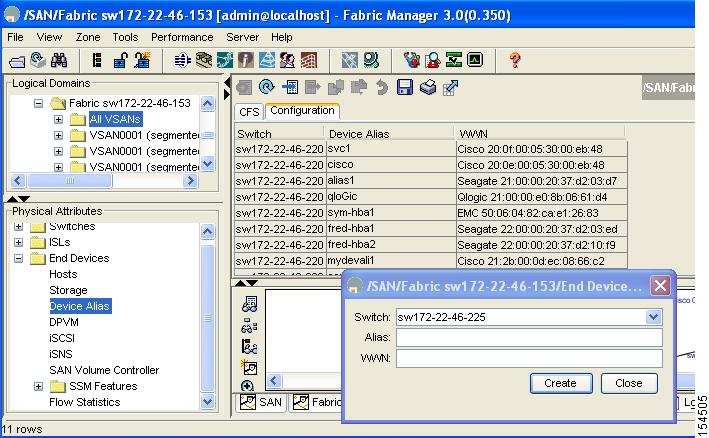Click the 'Device Alias' column header

pyautogui.click(x=389, y=134)
